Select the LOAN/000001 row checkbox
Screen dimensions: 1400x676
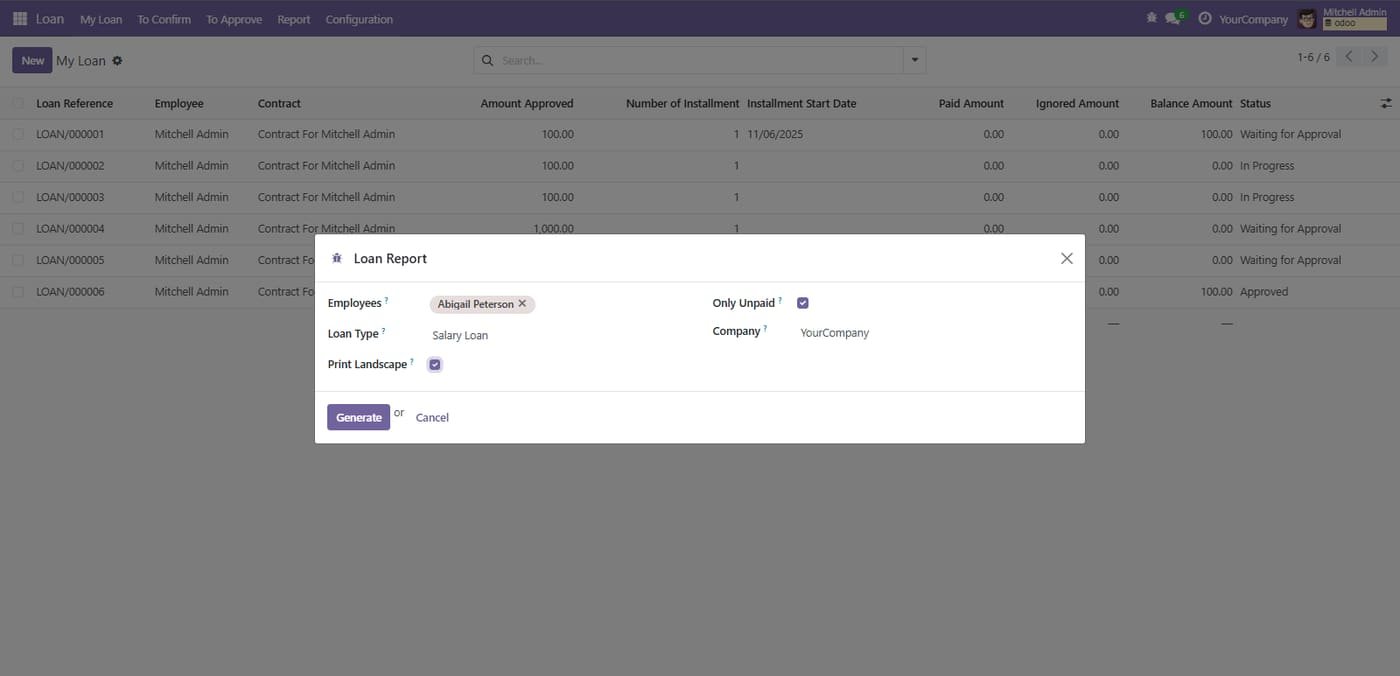(x=19, y=134)
